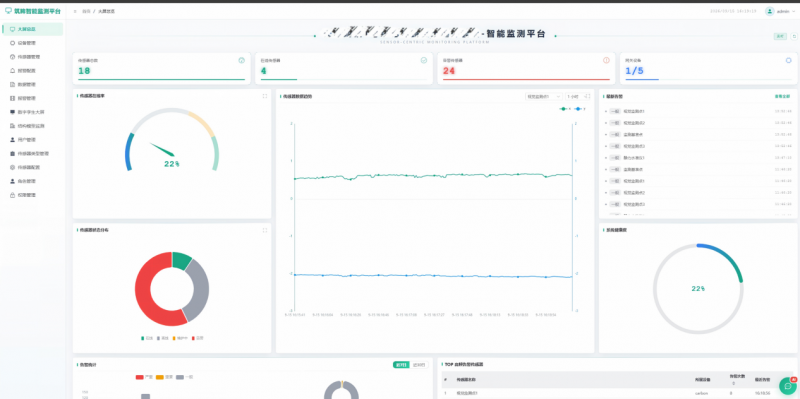This screenshot has width=800, height=399.
Task: Click the admin username text
Action: pos(783,11)
